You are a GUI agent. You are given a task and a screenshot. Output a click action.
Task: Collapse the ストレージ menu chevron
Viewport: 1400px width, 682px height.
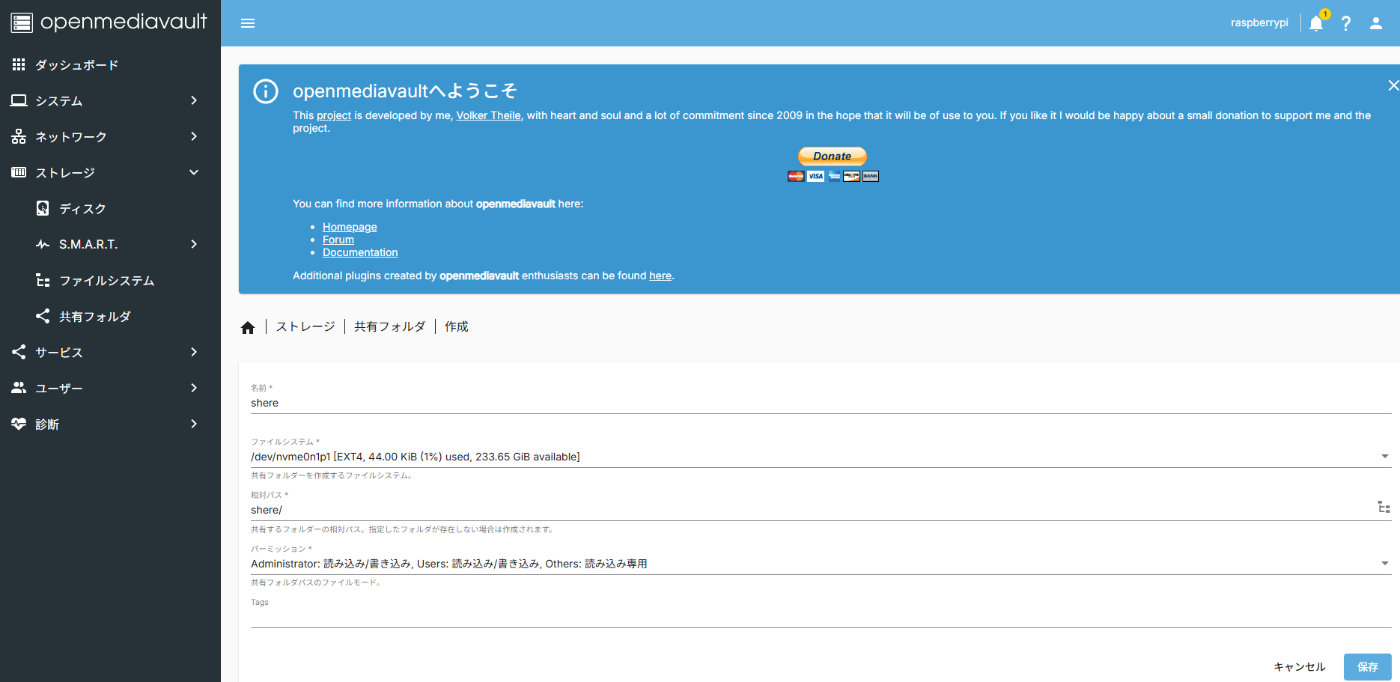(x=194, y=173)
